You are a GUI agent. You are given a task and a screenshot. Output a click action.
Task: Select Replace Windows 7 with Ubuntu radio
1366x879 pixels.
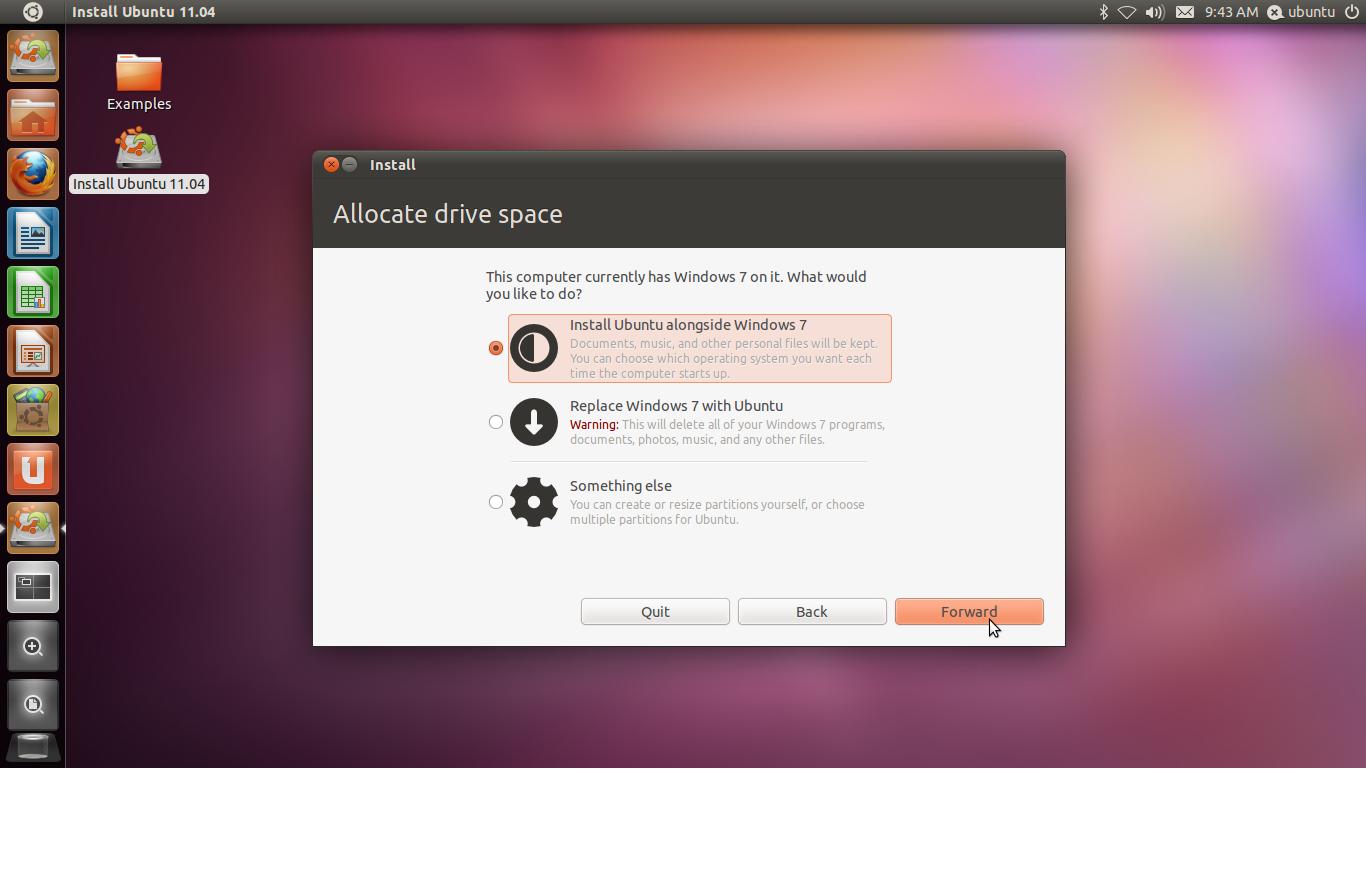[x=496, y=422]
